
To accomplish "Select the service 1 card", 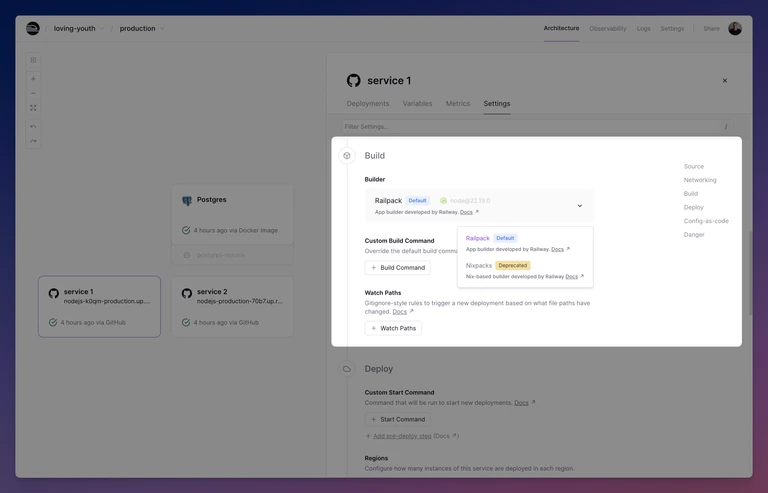I will coord(99,306).
